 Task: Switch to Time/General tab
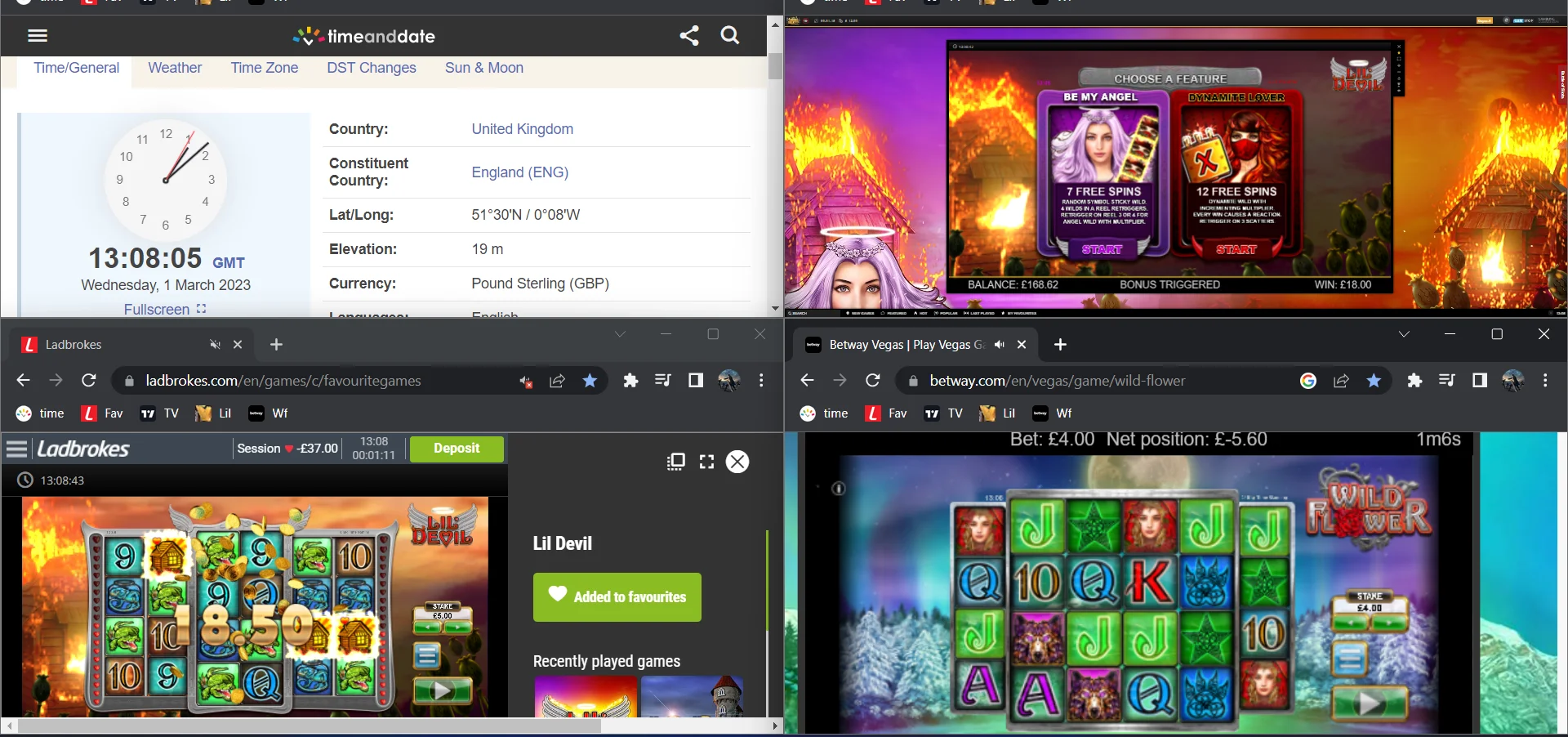pyautogui.click(x=76, y=68)
